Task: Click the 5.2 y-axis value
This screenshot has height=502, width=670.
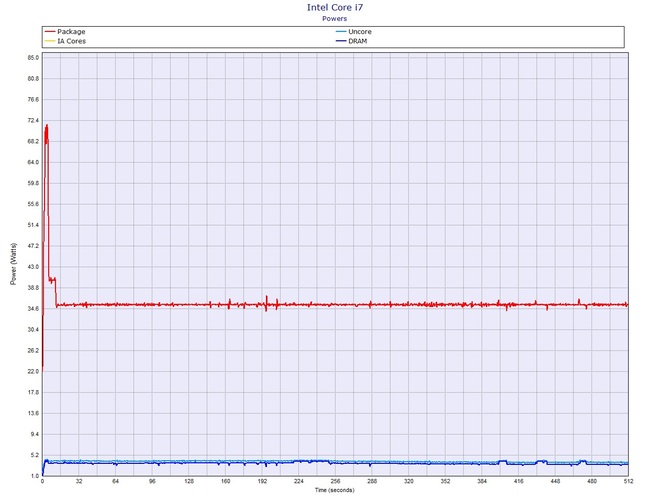Action: [x=35, y=455]
